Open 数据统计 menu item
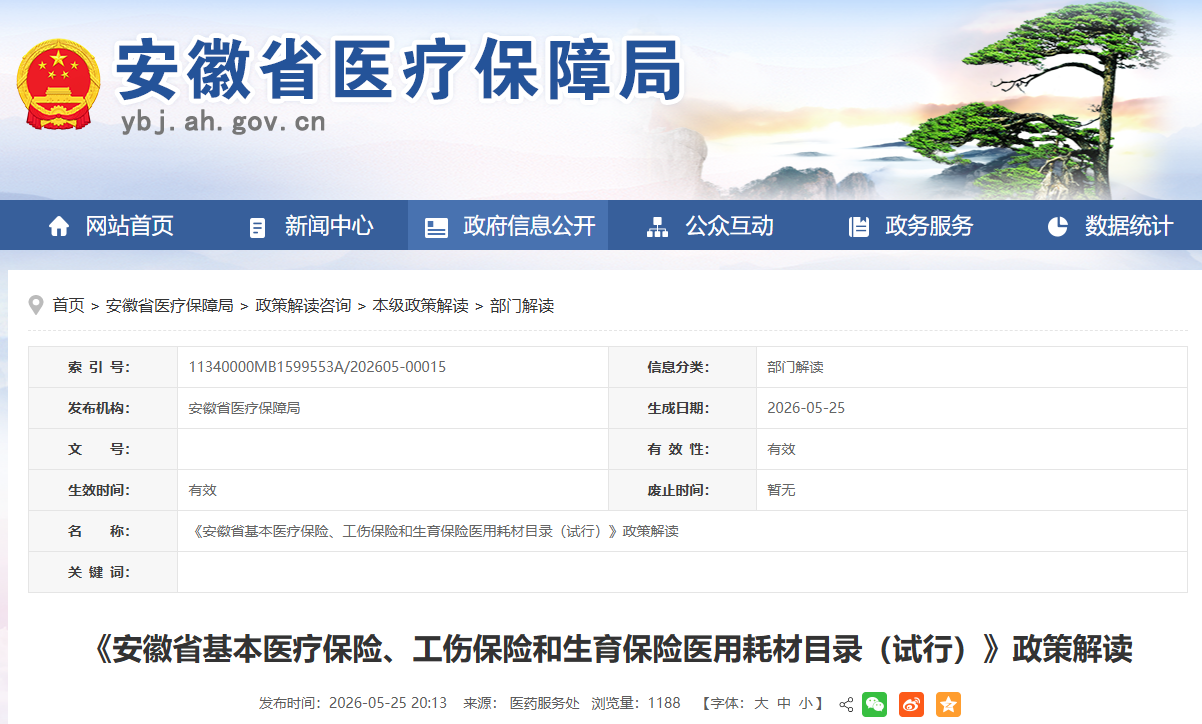This screenshot has width=1202, height=724. click(1129, 226)
